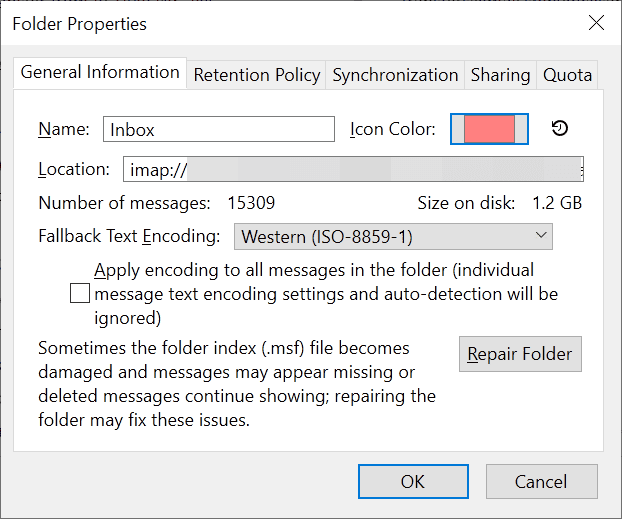This screenshot has width=622, height=519.
Task: Close the Folder Properties dialog
Action: (x=596, y=23)
